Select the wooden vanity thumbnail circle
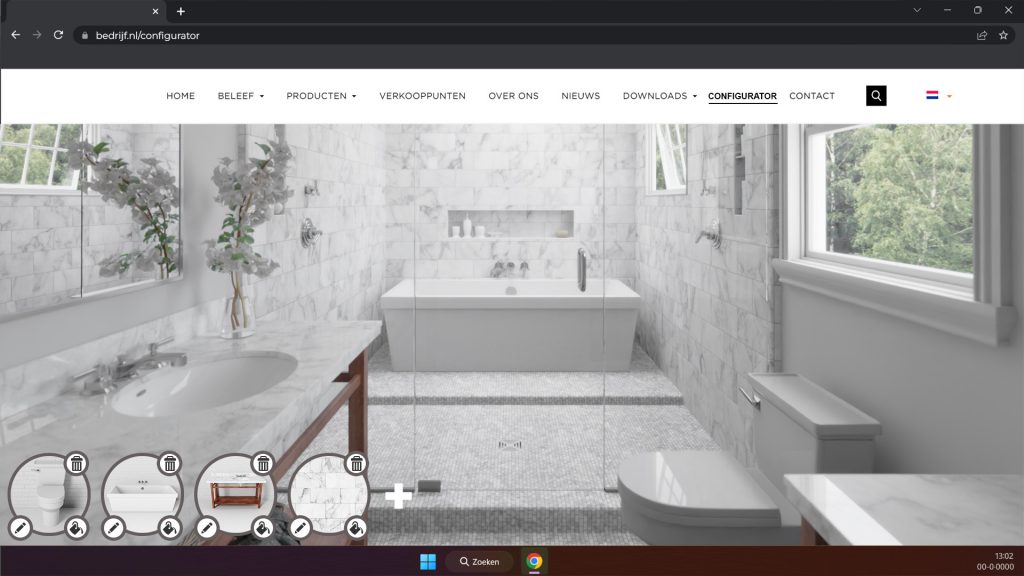This screenshot has width=1024, height=576. [x=235, y=494]
